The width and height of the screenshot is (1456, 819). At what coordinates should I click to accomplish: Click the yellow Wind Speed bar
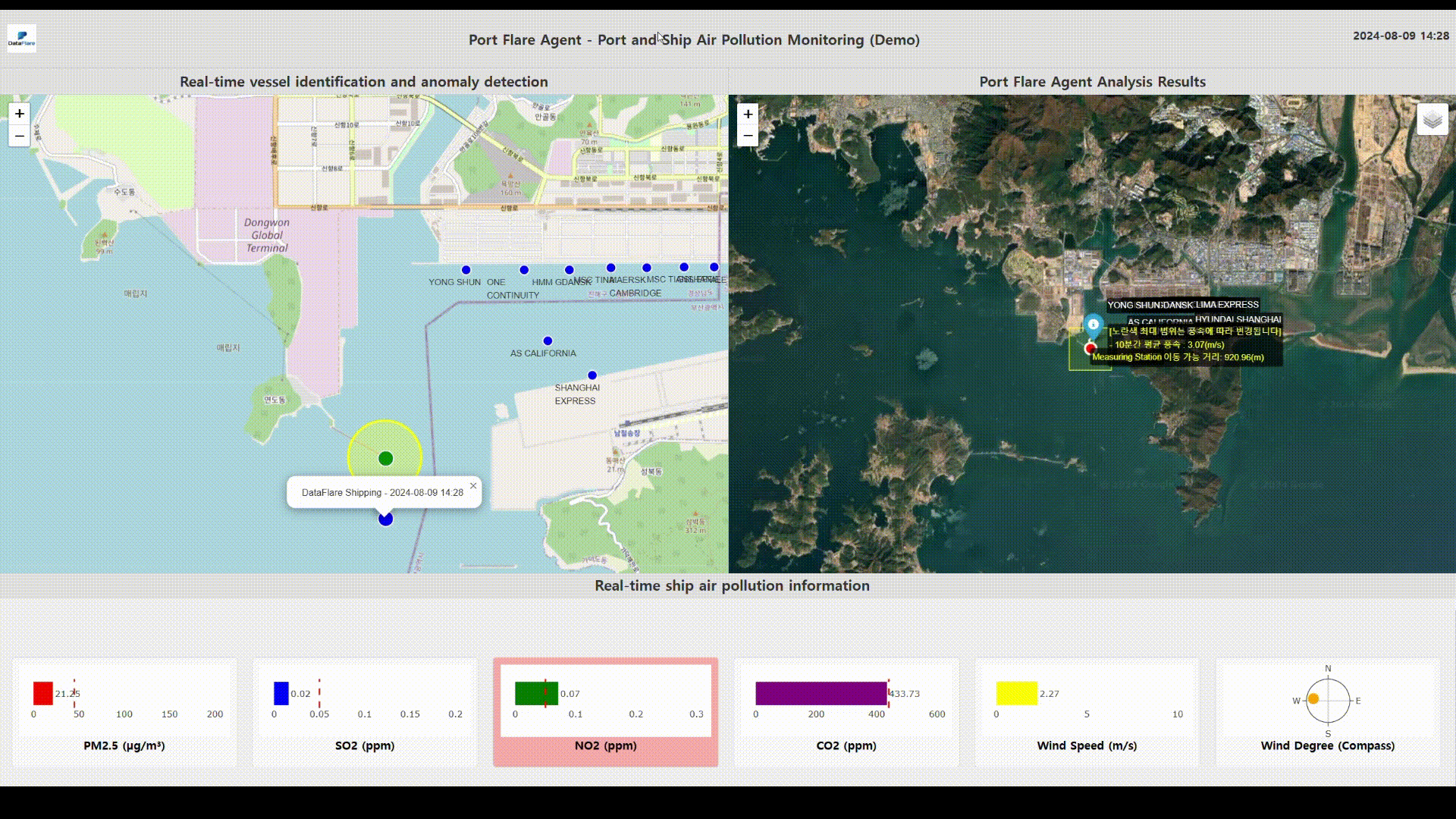(1016, 693)
